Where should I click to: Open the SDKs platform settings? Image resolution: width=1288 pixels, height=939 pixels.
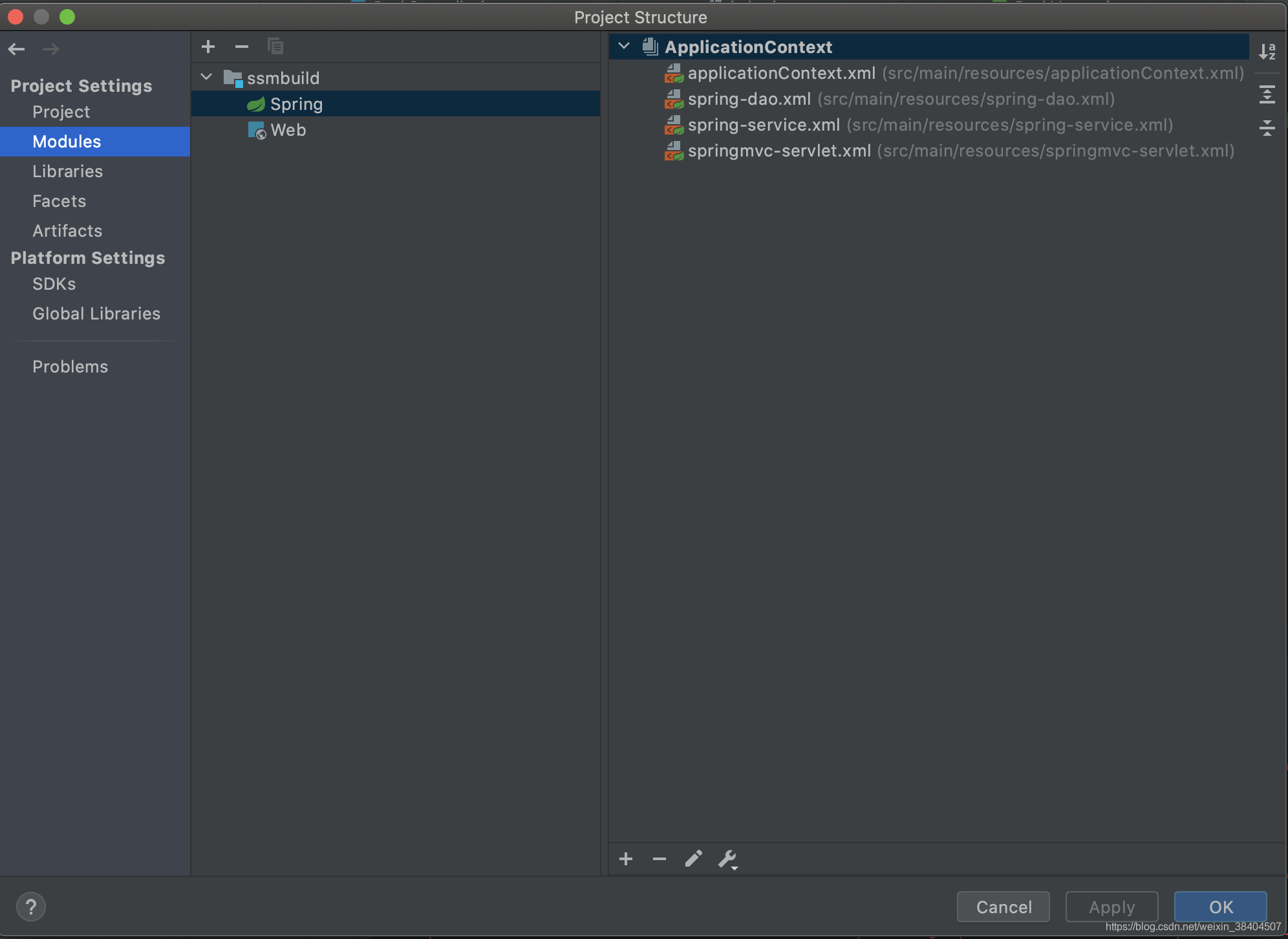click(x=54, y=284)
